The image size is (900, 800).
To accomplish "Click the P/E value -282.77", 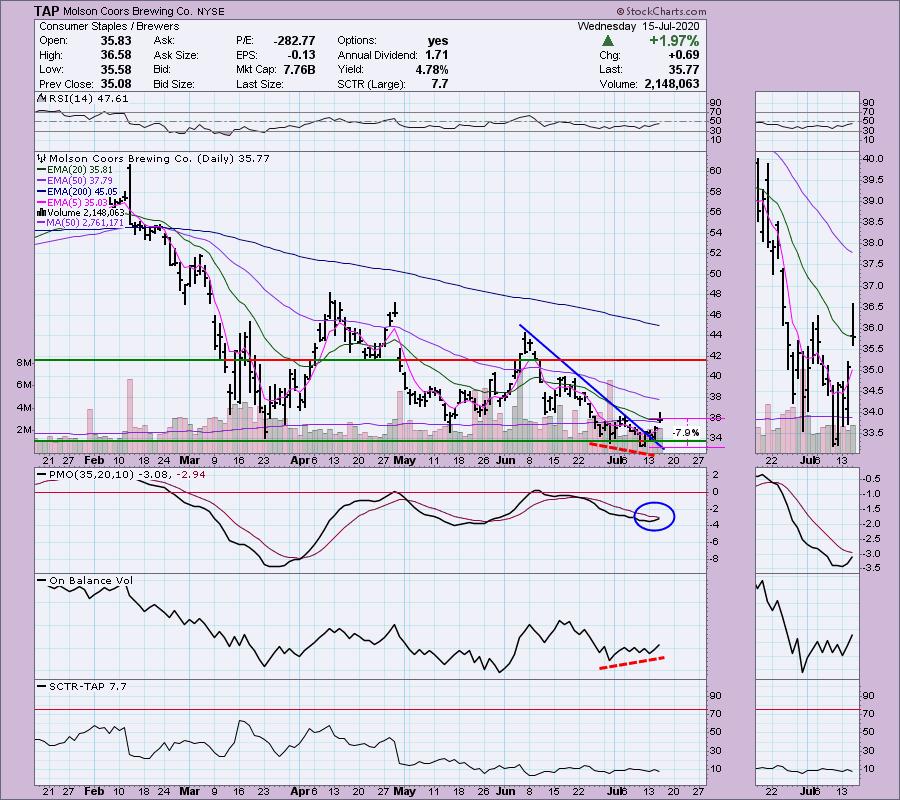I will (294, 41).
